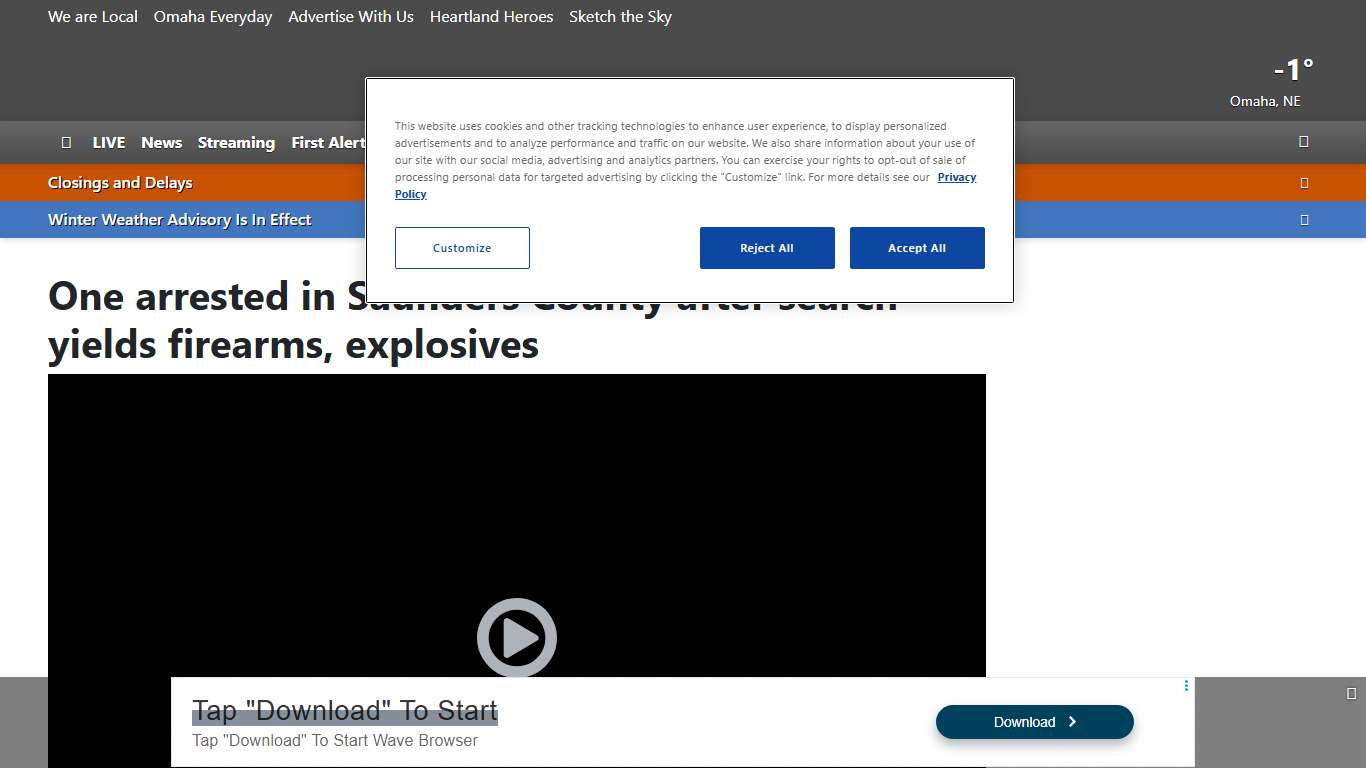Open the Customize cookie settings

coord(462,248)
